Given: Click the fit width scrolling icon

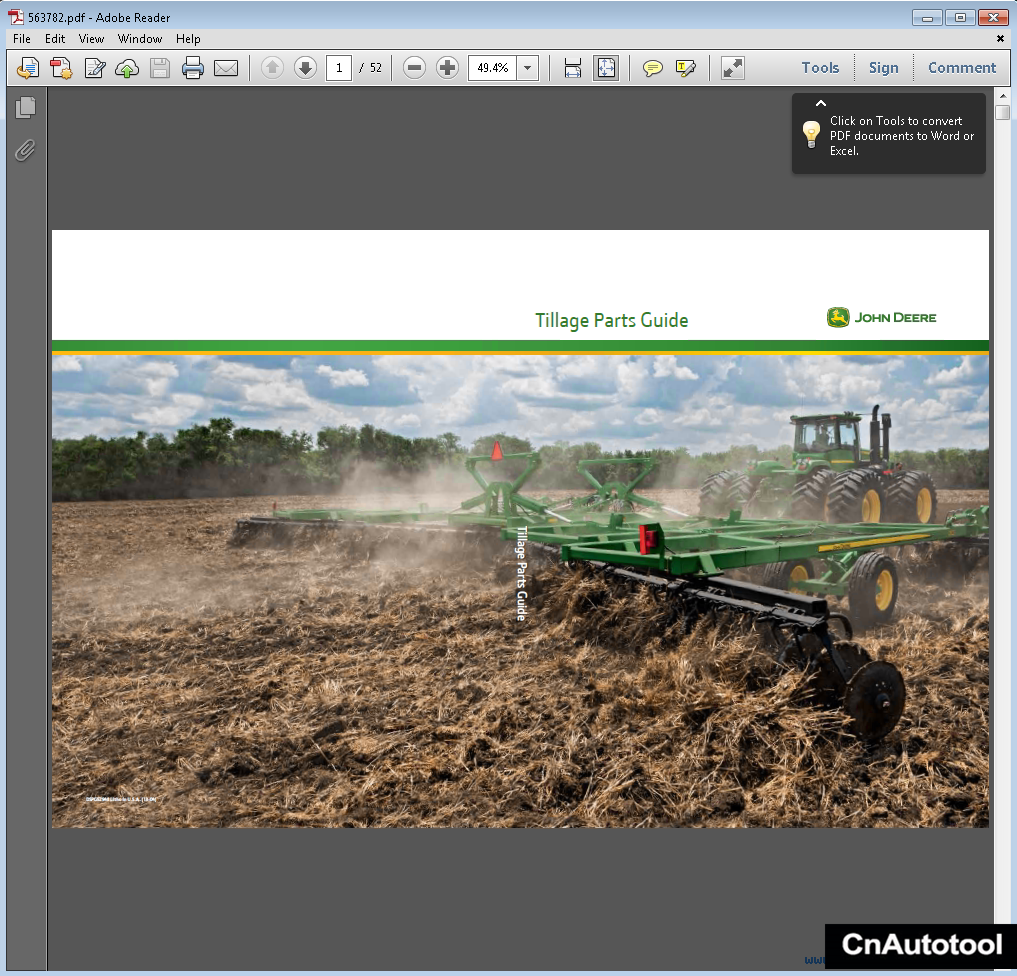Looking at the screenshot, I should pyautogui.click(x=573, y=68).
